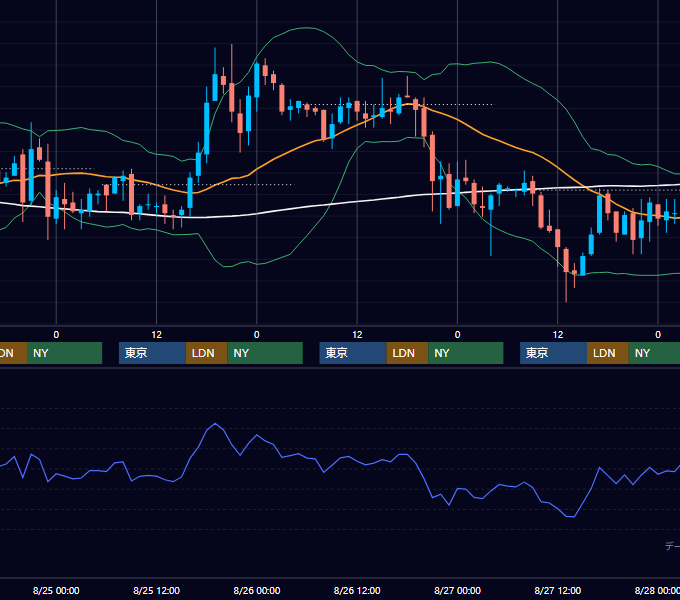Click the 8/27 12:00 date label

click(557, 590)
